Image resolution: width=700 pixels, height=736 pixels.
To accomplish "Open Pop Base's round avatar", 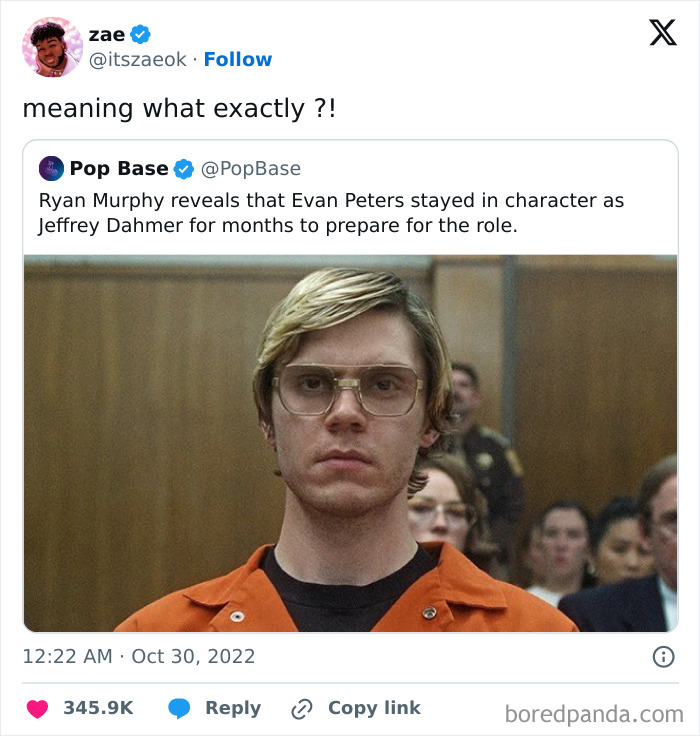I will (x=51, y=169).
